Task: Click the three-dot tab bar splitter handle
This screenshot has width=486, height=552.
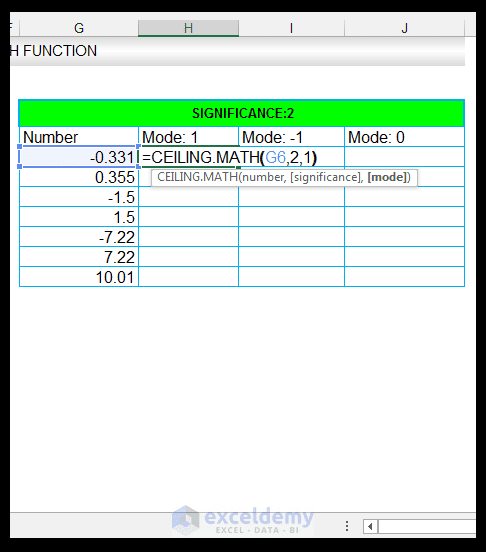Action: point(347,526)
